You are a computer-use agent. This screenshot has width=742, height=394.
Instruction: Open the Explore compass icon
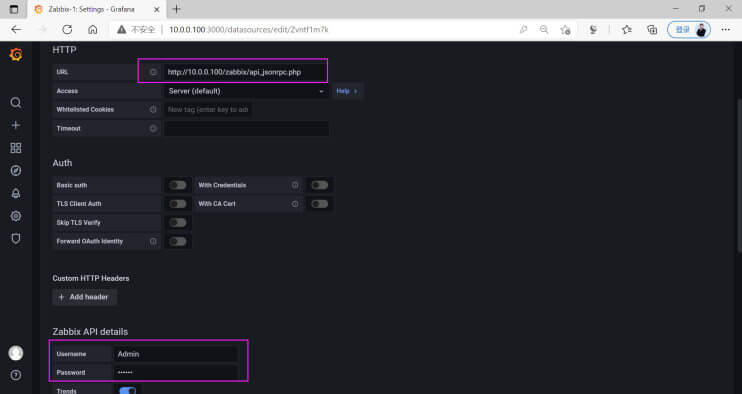pos(16,171)
